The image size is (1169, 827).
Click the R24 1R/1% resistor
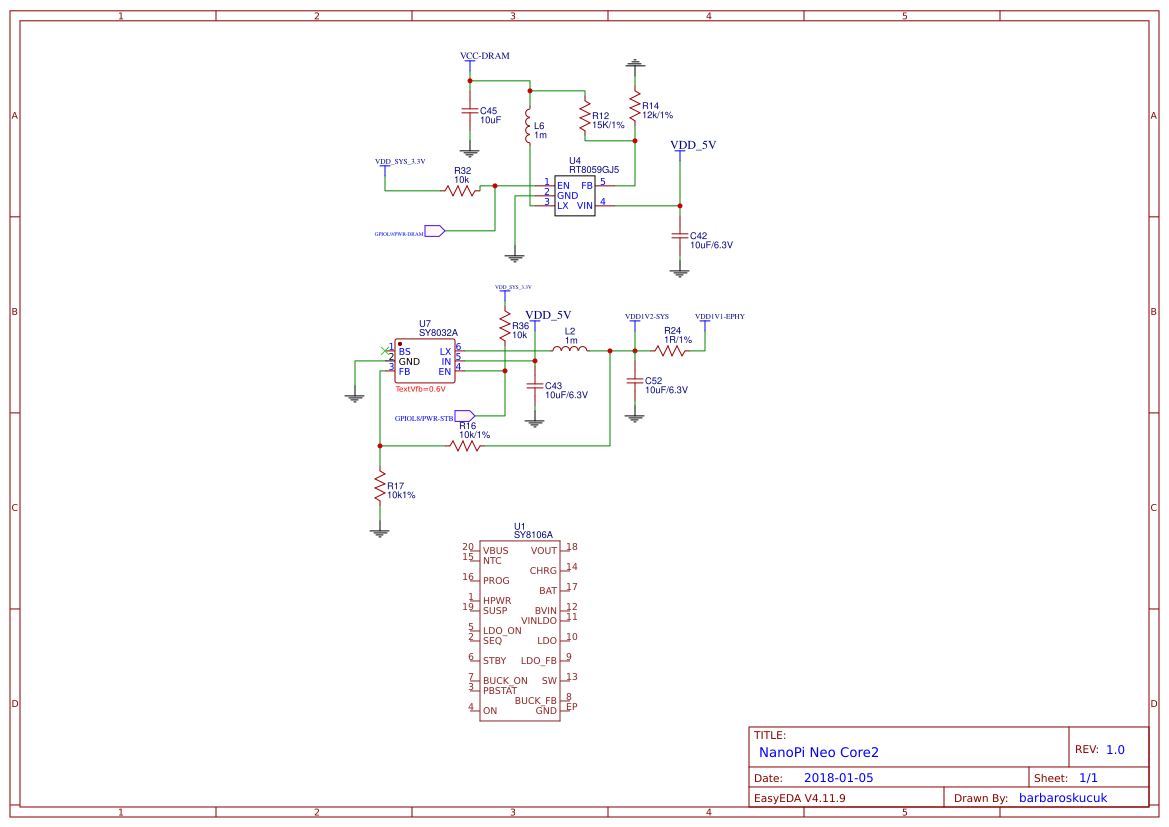(x=672, y=350)
